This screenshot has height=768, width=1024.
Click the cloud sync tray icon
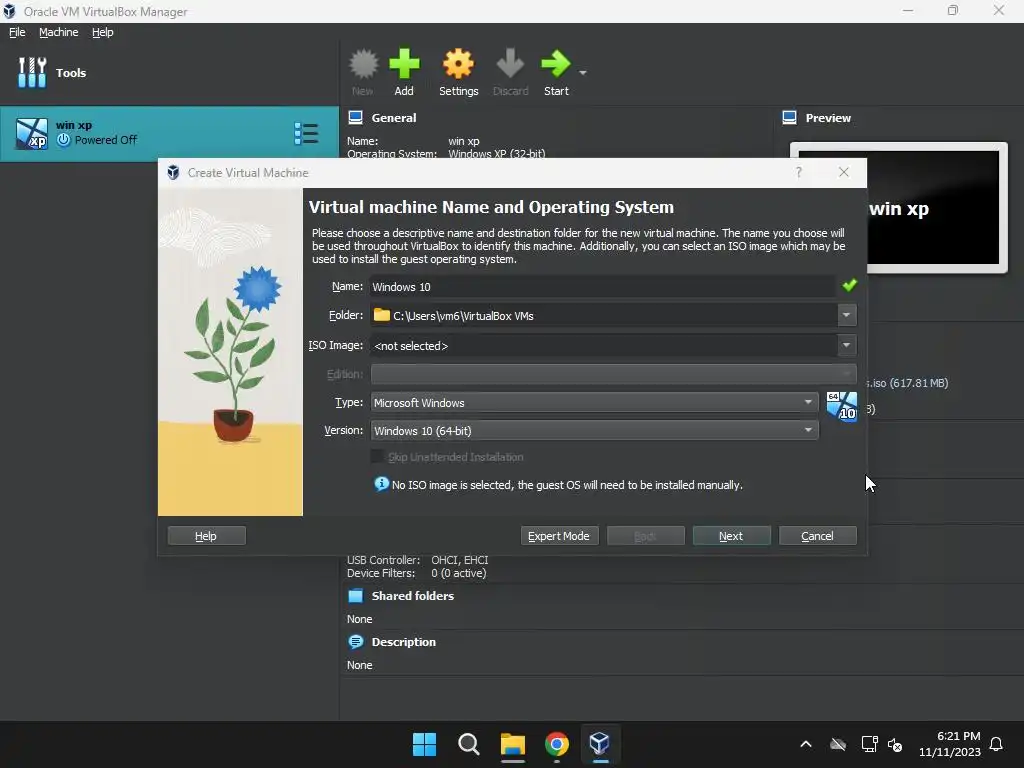point(838,744)
